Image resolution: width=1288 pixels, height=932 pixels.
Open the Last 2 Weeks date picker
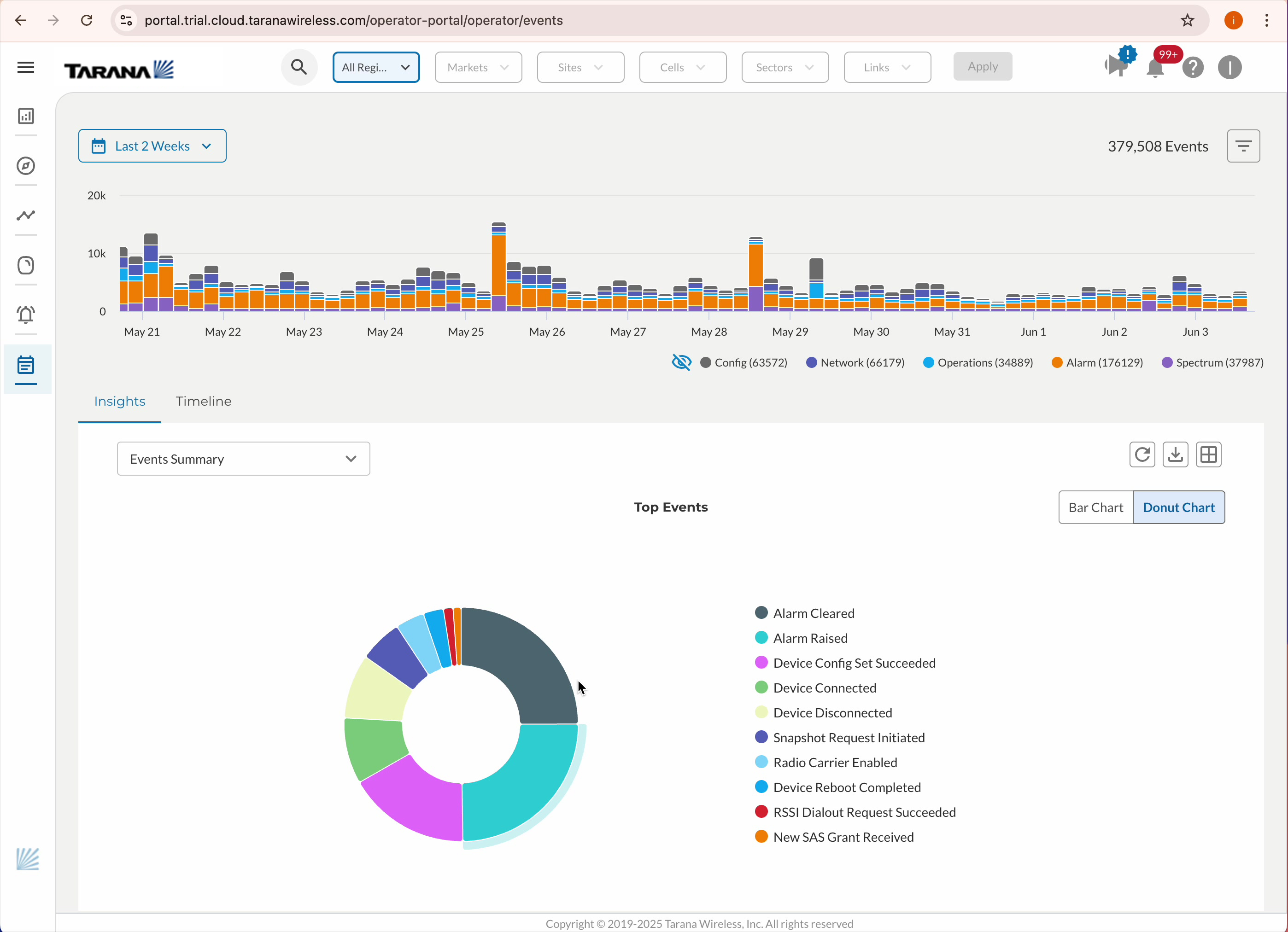[x=152, y=146]
